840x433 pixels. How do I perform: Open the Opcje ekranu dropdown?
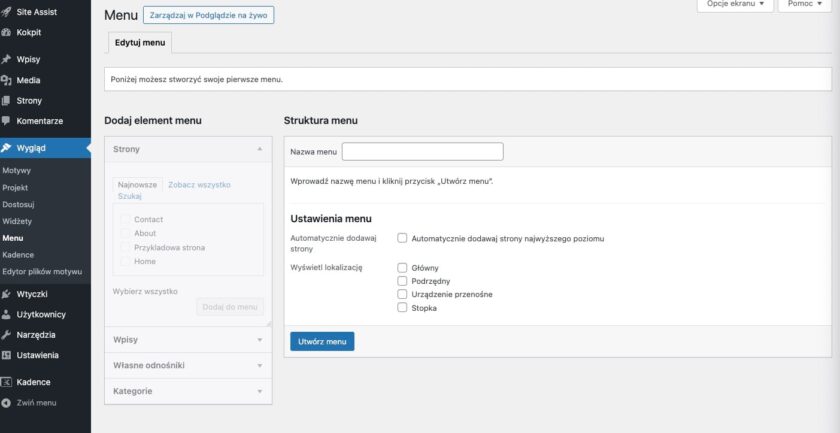[734, 5]
